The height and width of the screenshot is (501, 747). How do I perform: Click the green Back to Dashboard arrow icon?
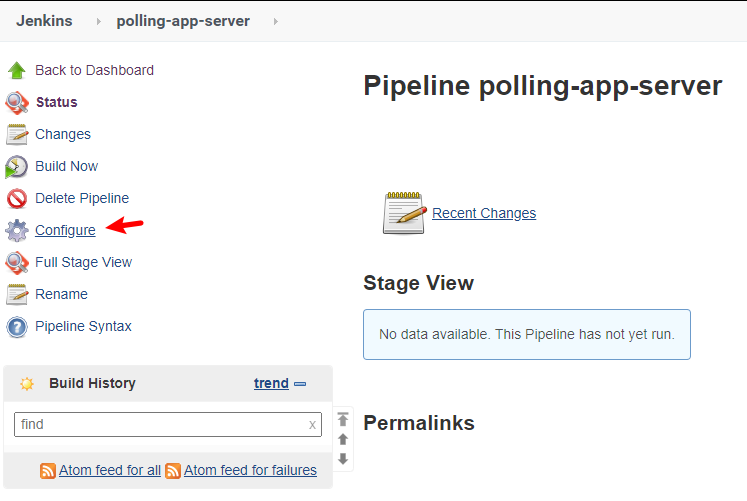click(17, 71)
